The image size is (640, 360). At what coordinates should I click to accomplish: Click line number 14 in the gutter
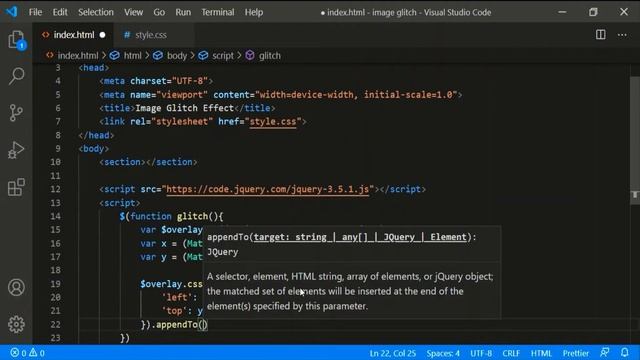56,216
